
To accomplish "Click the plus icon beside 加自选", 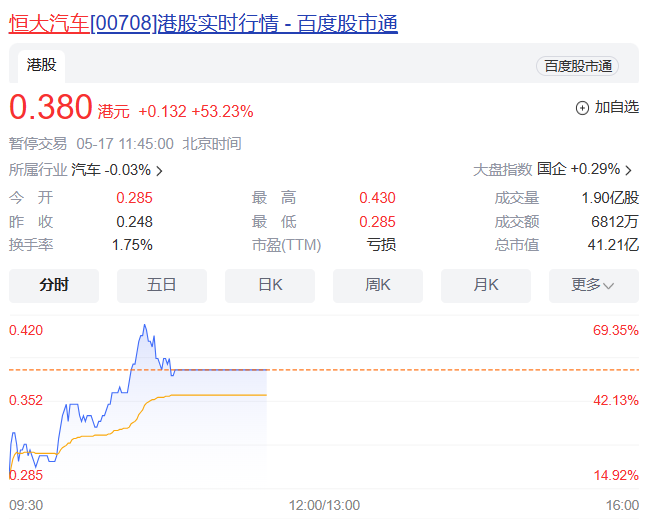I will [x=582, y=108].
